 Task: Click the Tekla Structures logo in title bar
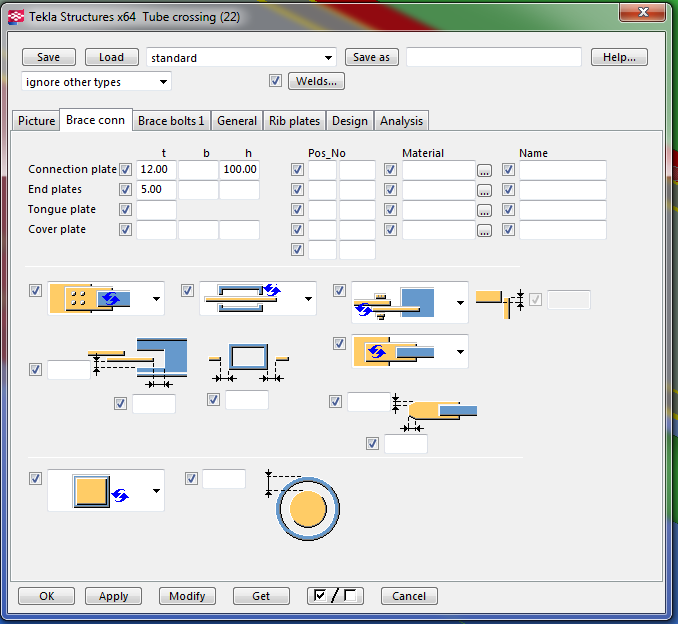tap(16, 17)
